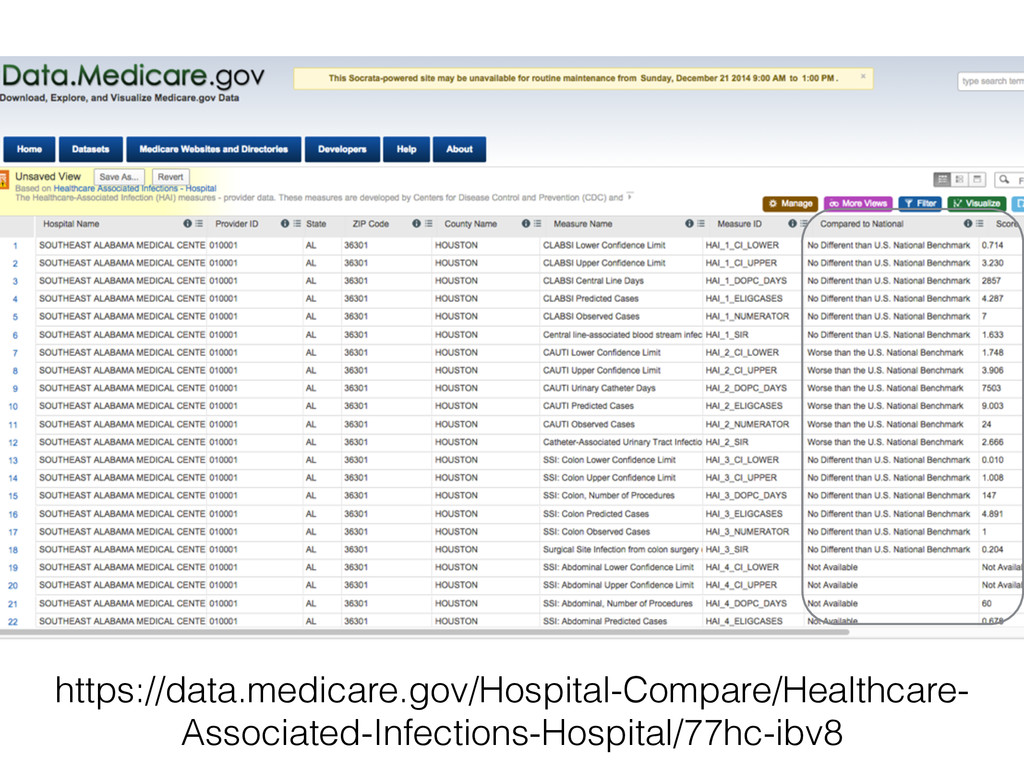The height and width of the screenshot is (768, 1024).
Task: Open Provider ID column menu
Action: click(x=297, y=223)
